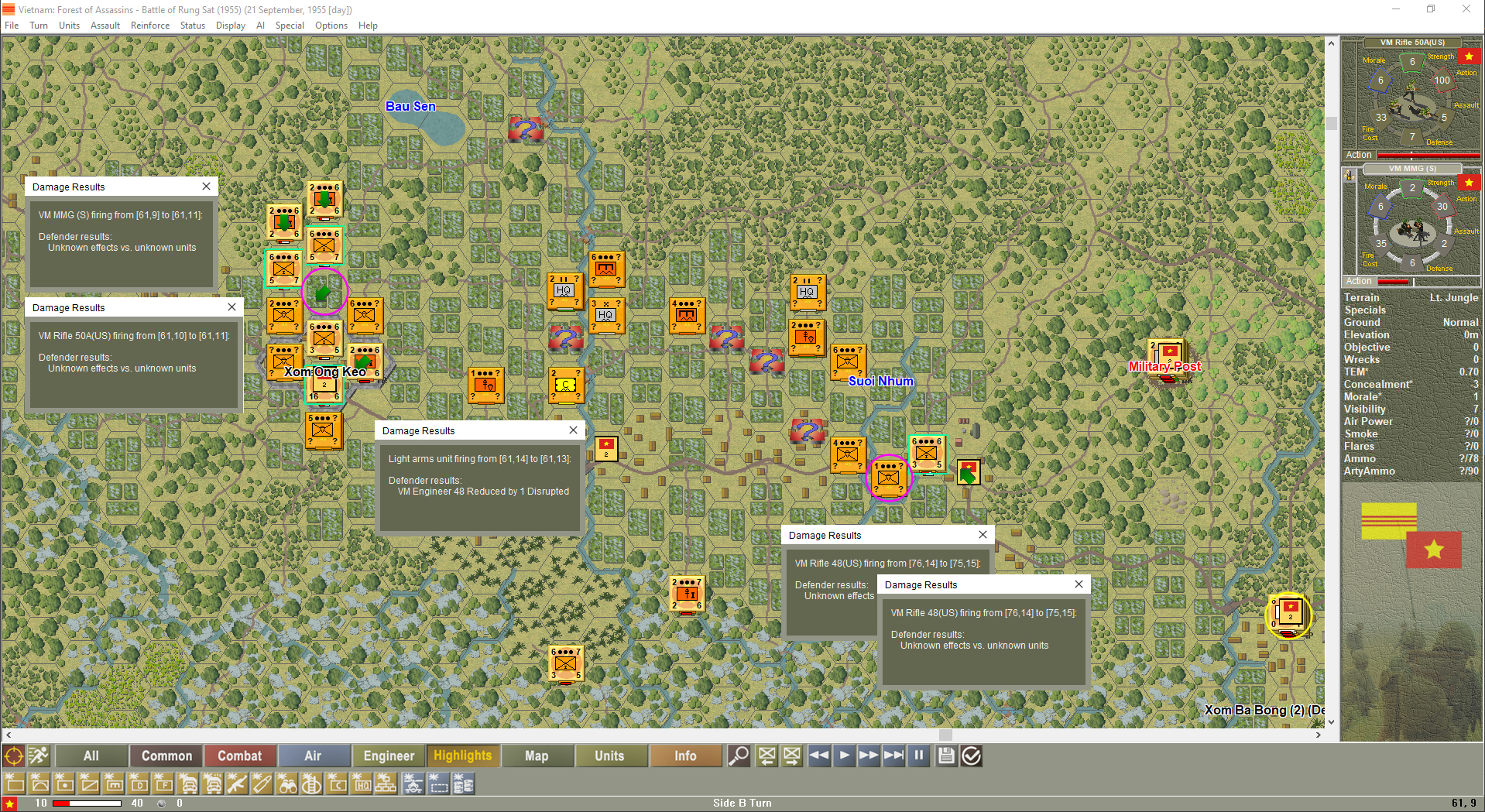
Task: Switch to the Info toolbar tab
Action: pyautogui.click(x=685, y=755)
